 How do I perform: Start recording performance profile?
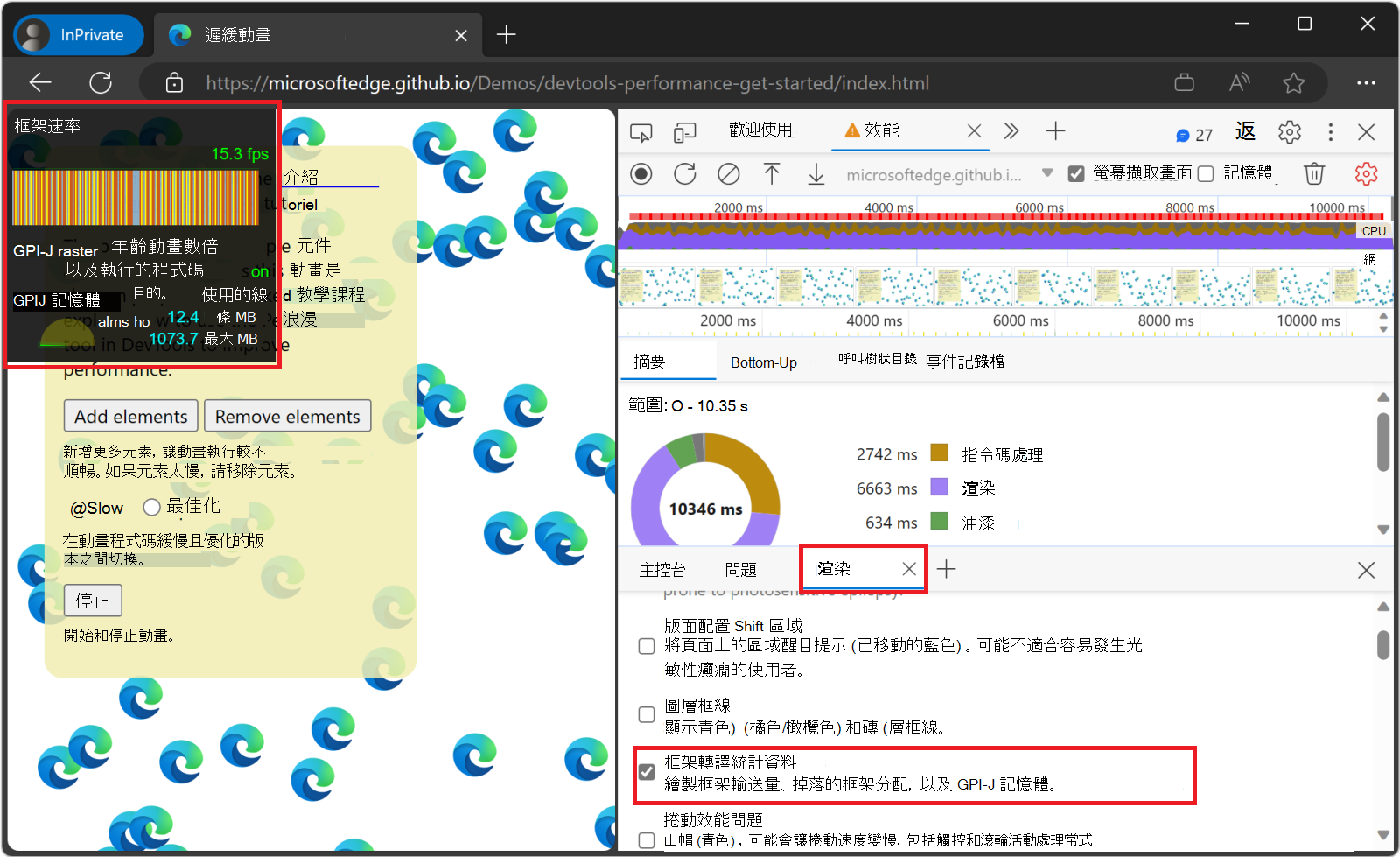point(641,174)
